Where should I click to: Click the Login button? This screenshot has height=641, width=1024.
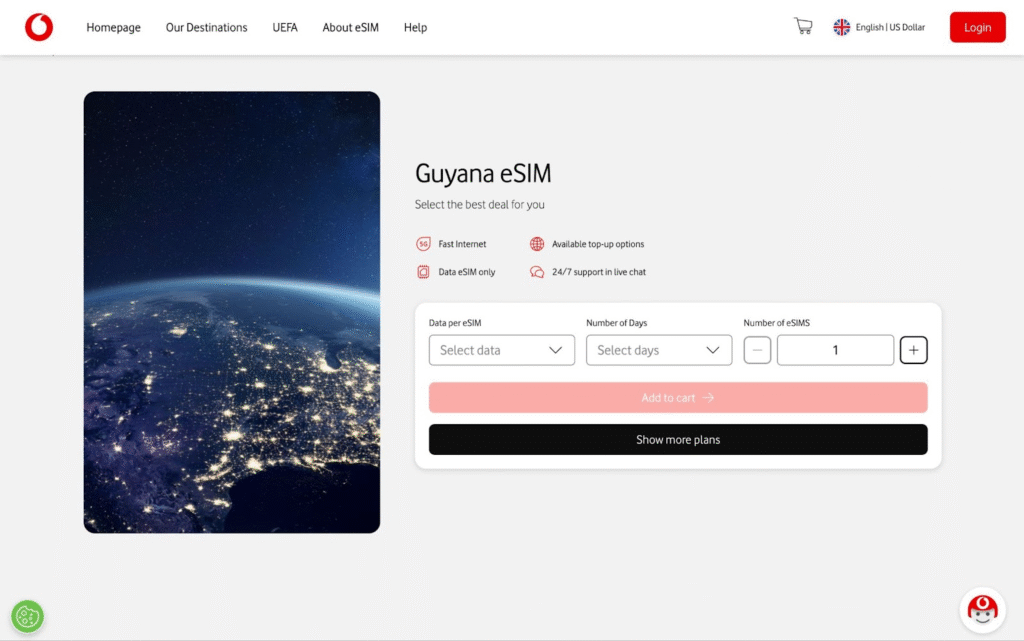pos(977,27)
